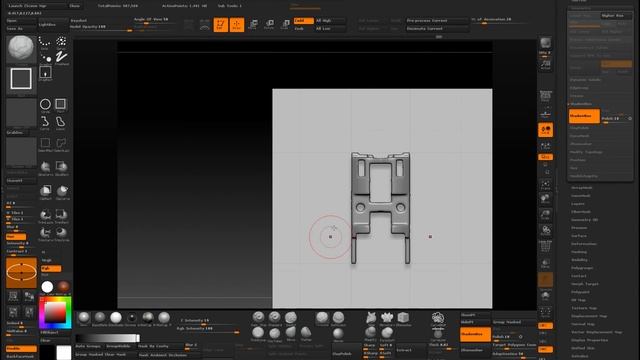640x360 pixels.
Task: Click ZRemesher in the right panel
Action: click(x=580, y=144)
